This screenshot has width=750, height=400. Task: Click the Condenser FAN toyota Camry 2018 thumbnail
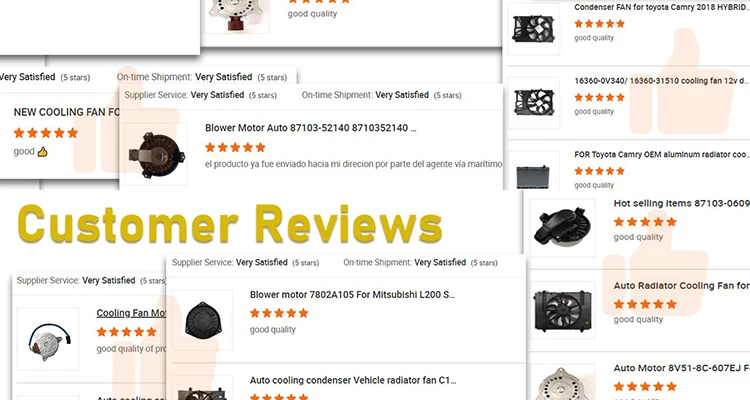[533, 29]
